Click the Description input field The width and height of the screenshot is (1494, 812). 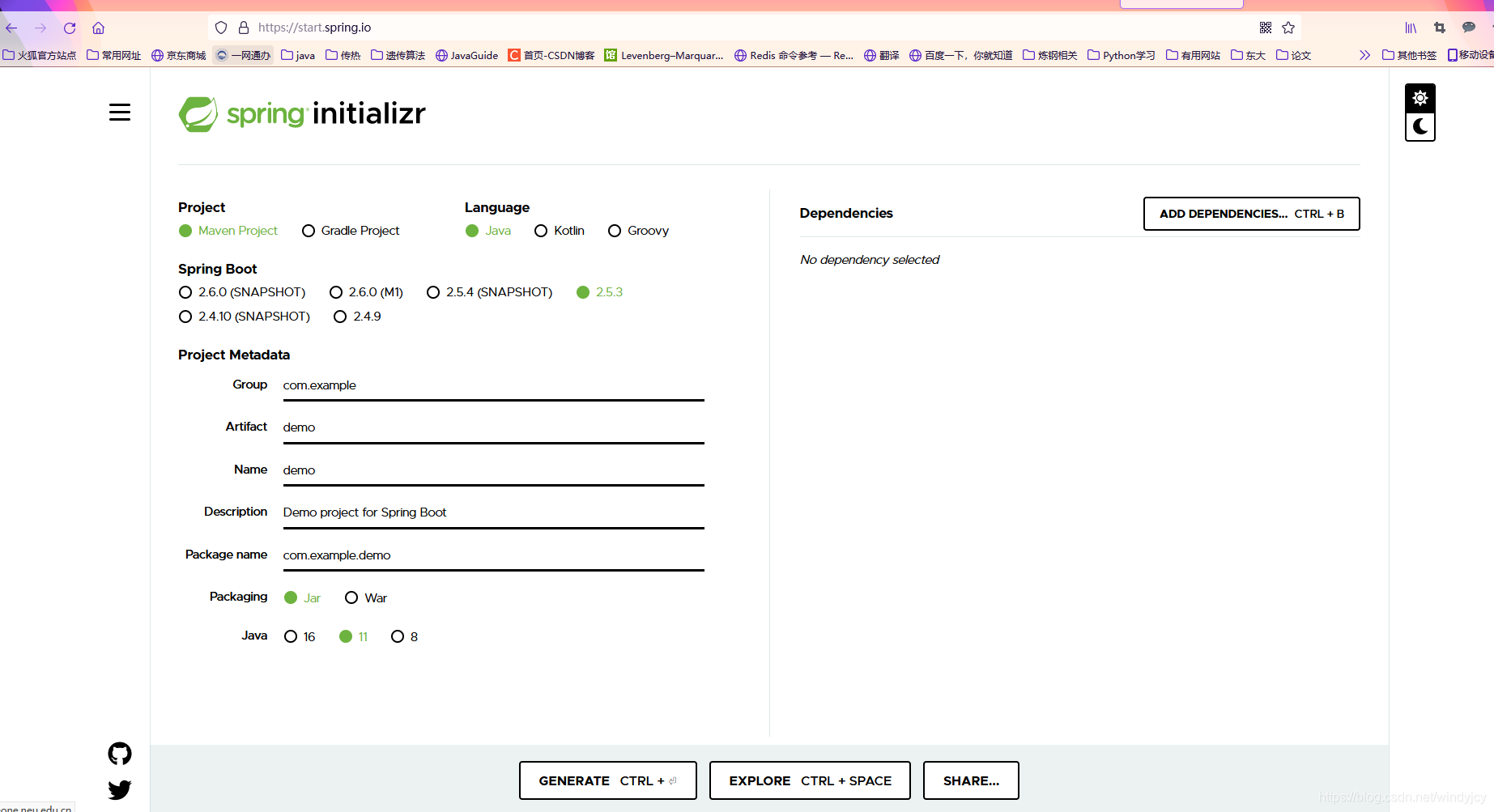493,512
